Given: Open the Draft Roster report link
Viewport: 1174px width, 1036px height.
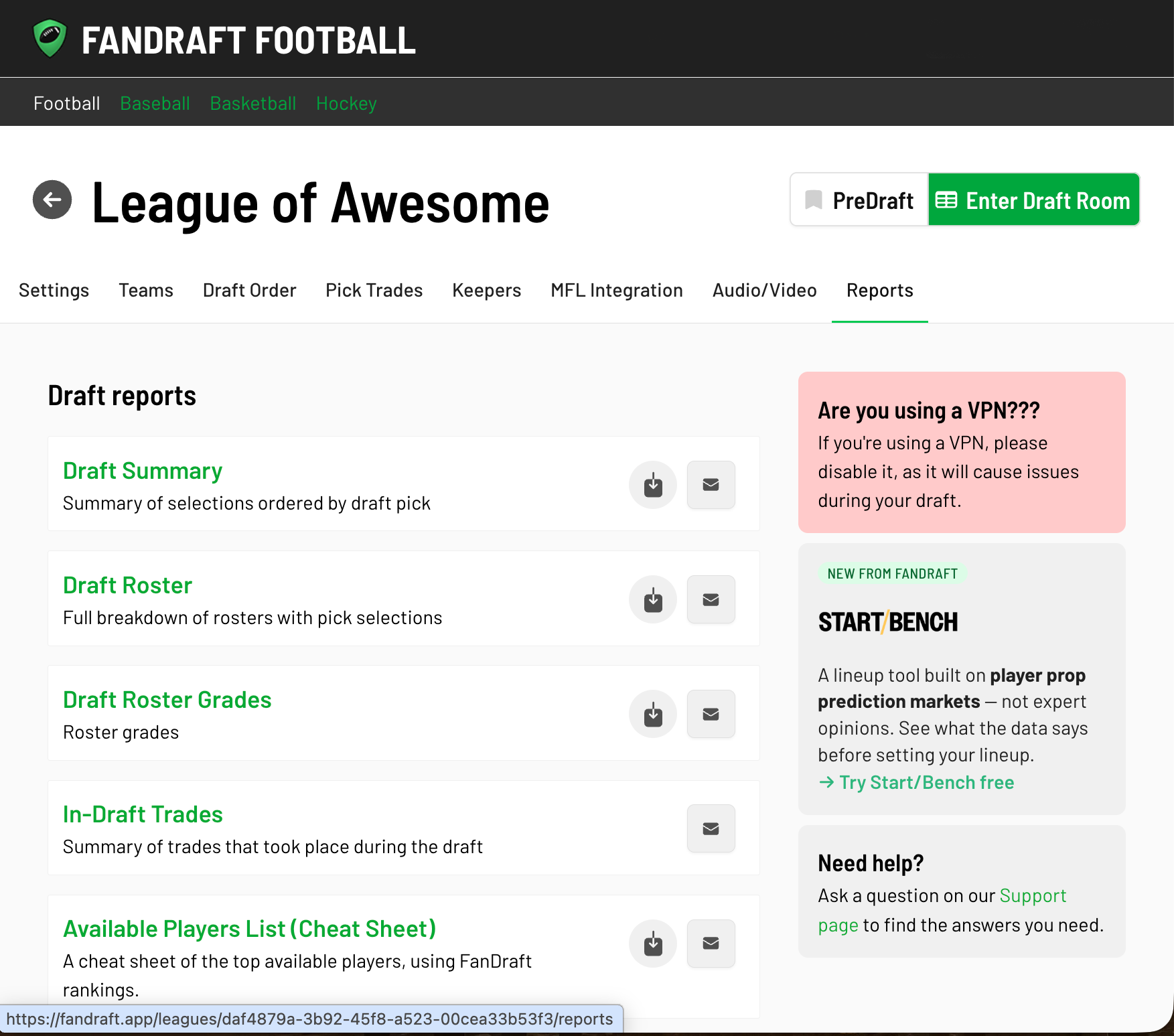Looking at the screenshot, I should [x=128, y=586].
